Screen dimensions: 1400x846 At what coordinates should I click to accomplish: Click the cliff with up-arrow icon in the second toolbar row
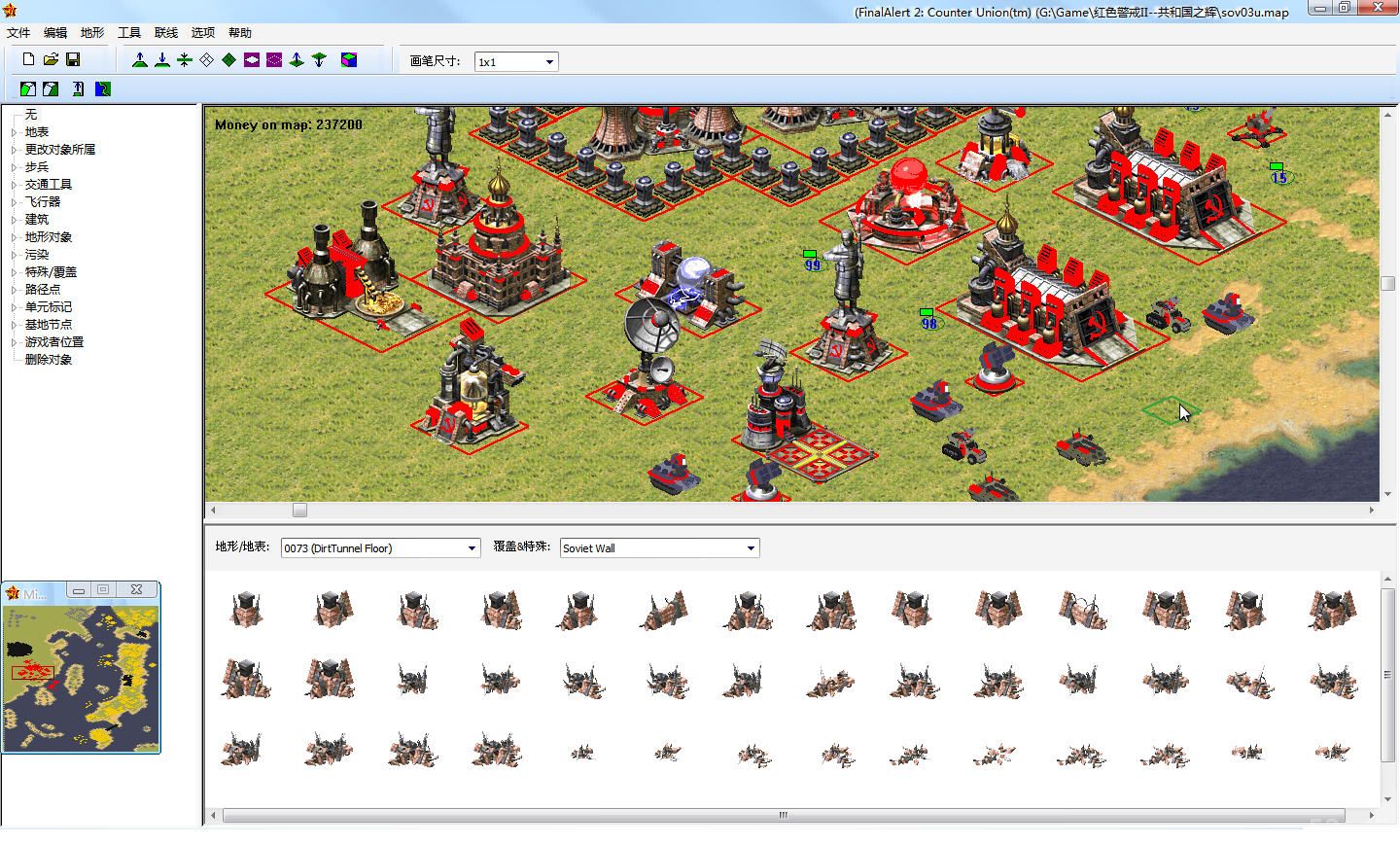click(x=78, y=89)
